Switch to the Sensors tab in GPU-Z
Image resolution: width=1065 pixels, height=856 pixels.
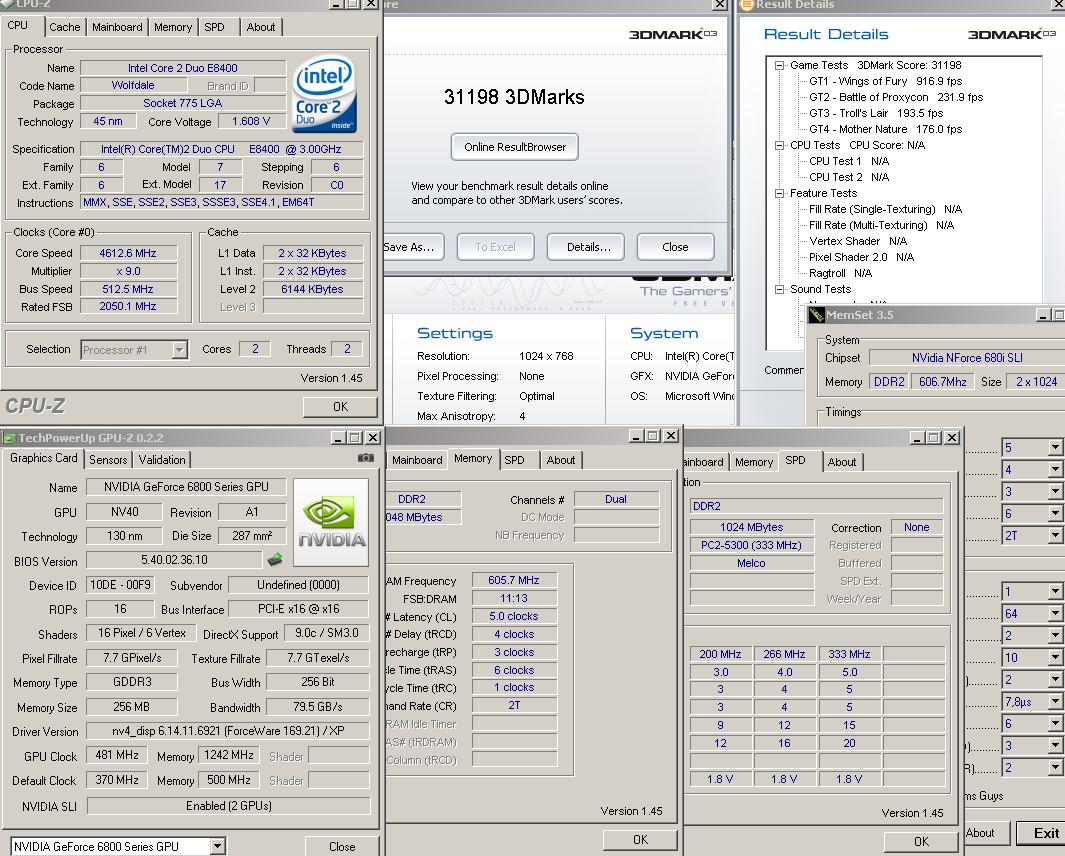tap(108, 460)
